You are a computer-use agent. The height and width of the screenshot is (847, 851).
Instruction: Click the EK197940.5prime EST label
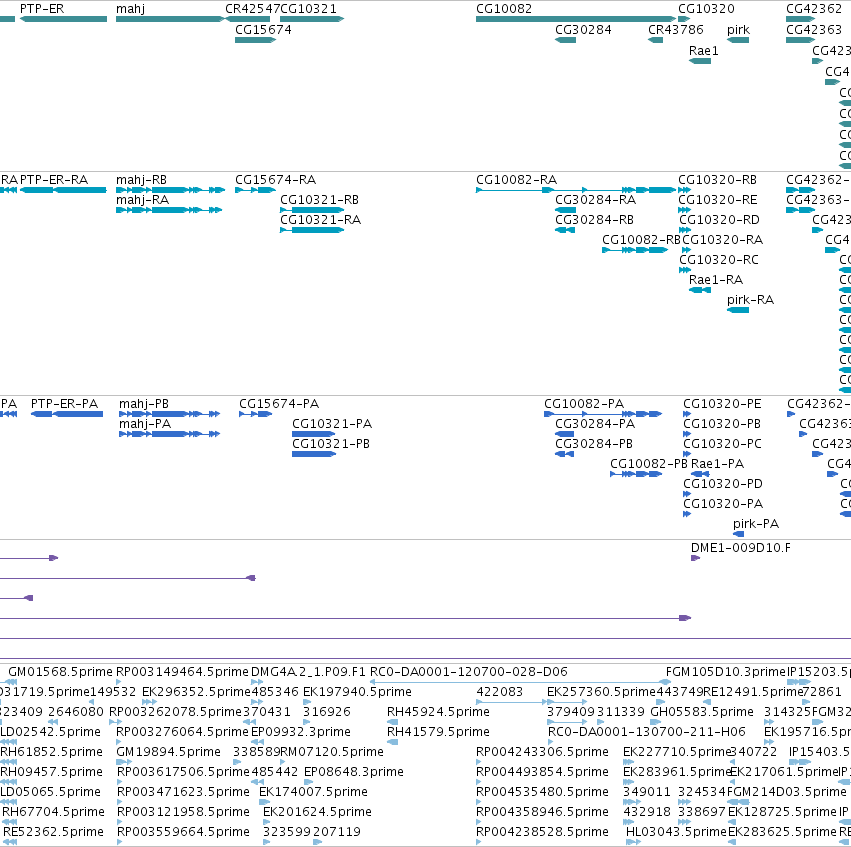(x=357, y=692)
